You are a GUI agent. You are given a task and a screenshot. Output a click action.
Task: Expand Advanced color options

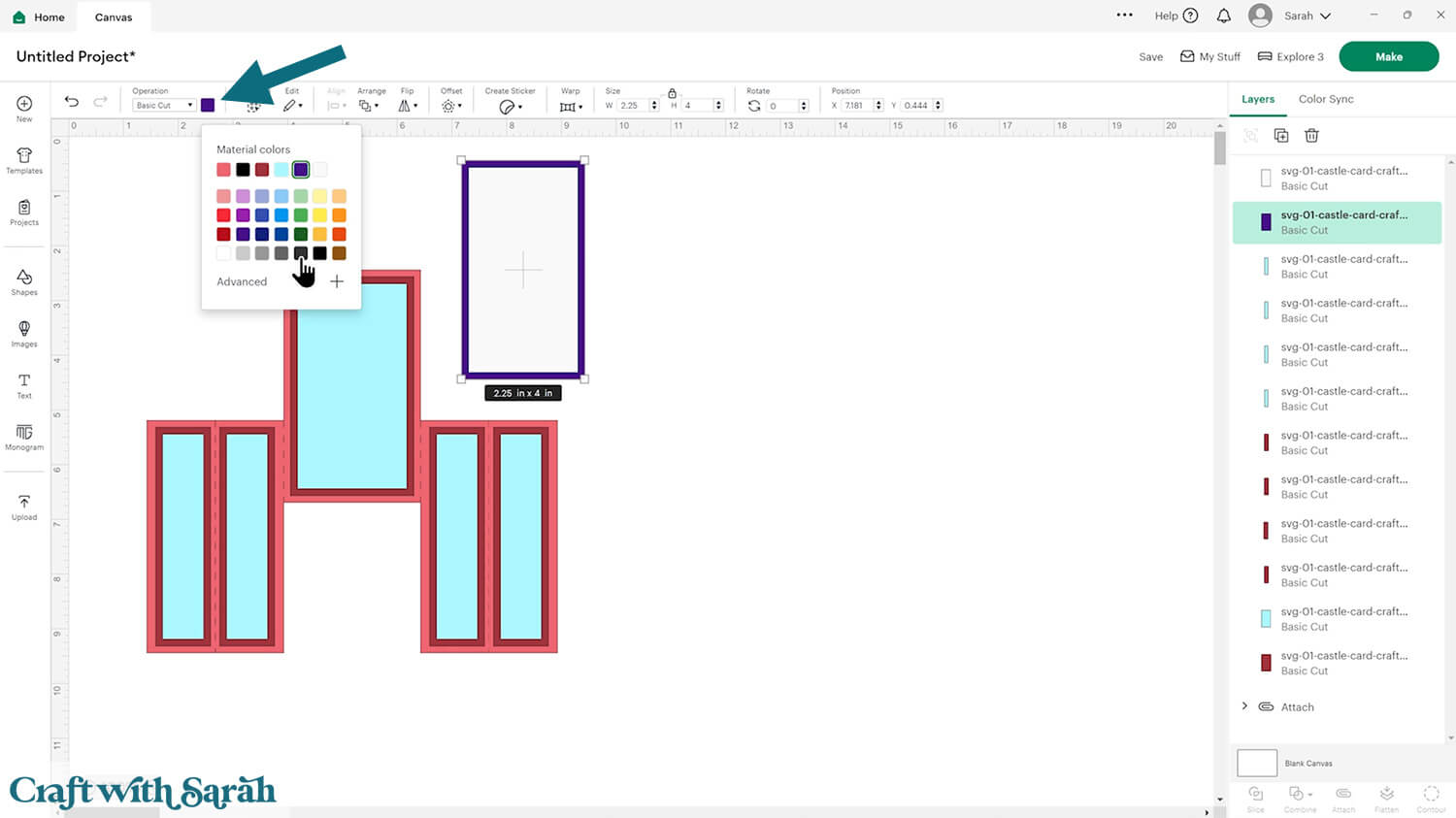(x=242, y=281)
